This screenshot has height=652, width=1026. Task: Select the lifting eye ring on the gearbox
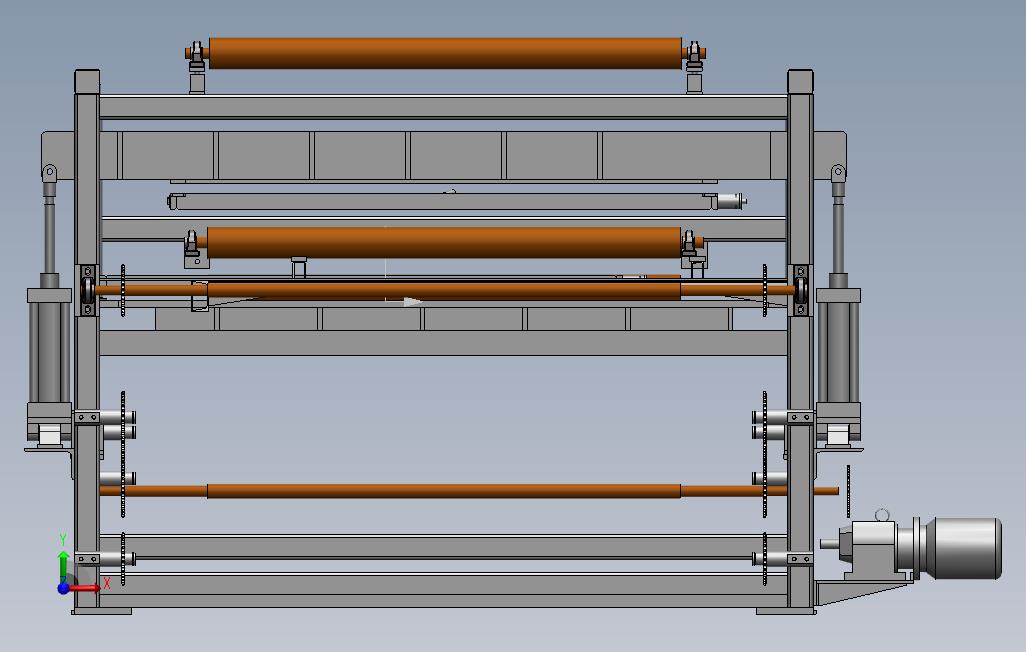[882, 515]
